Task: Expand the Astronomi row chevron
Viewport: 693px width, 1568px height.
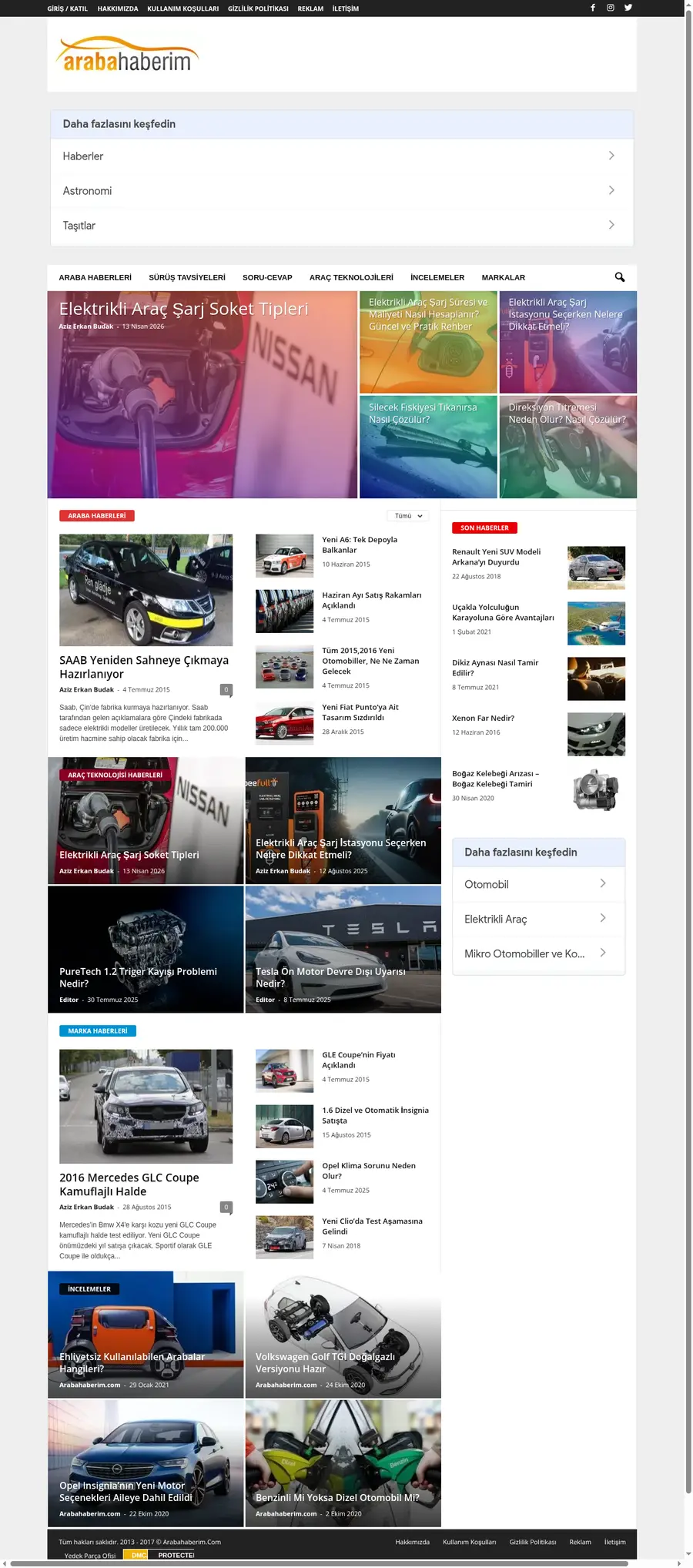Action: coord(611,190)
